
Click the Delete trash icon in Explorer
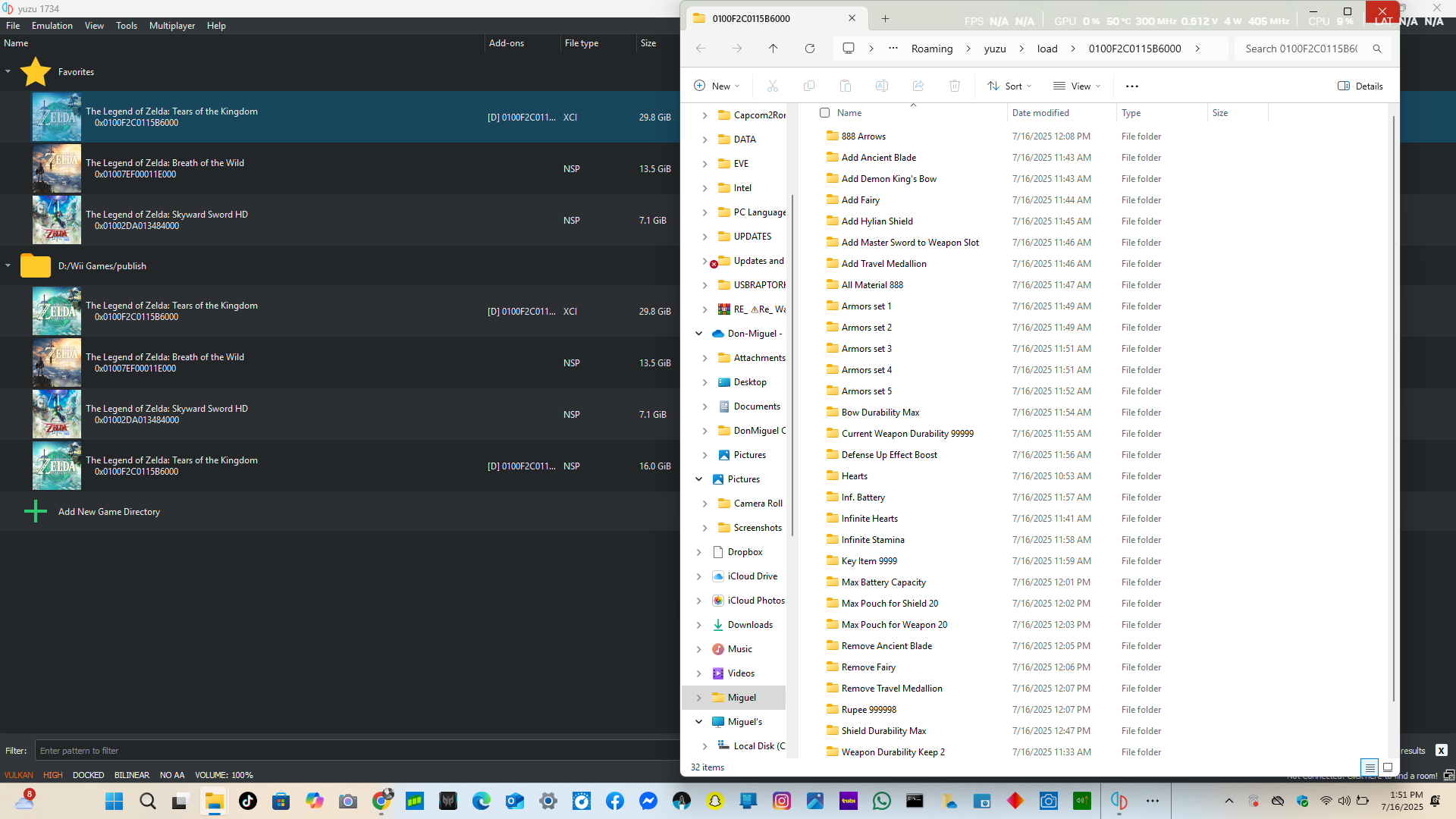pos(955,86)
